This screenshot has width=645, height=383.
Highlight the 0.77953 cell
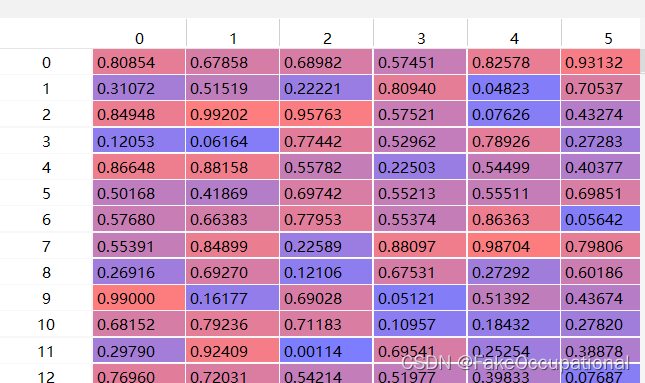pyautogui.click(x=326, y=219)
